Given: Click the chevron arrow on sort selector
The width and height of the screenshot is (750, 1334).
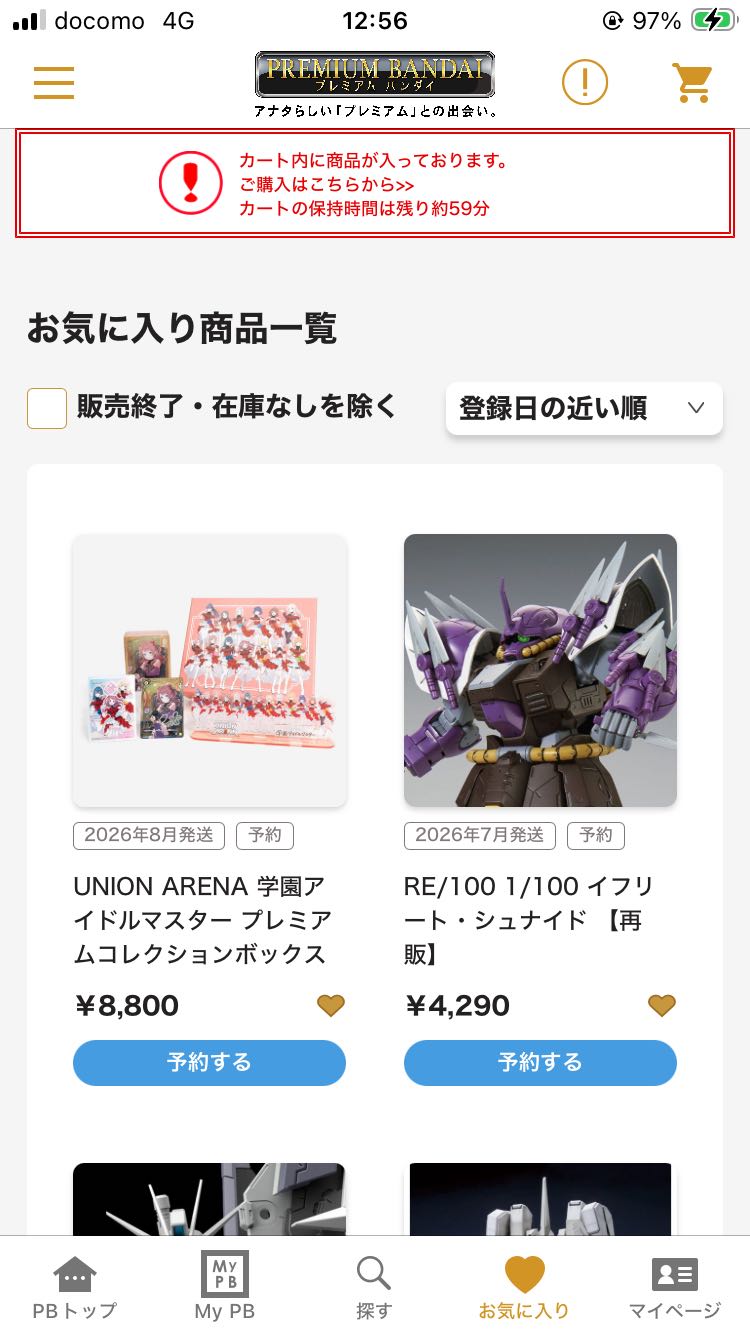Looking at the screenshot, I should (x=697, y=408).
